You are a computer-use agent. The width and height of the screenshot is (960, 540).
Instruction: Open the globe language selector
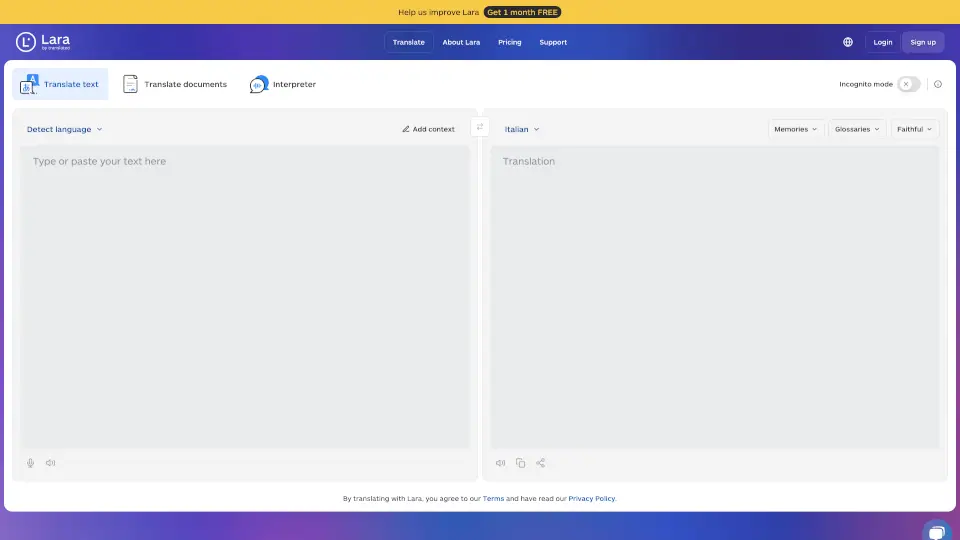(x=848, y=42)
